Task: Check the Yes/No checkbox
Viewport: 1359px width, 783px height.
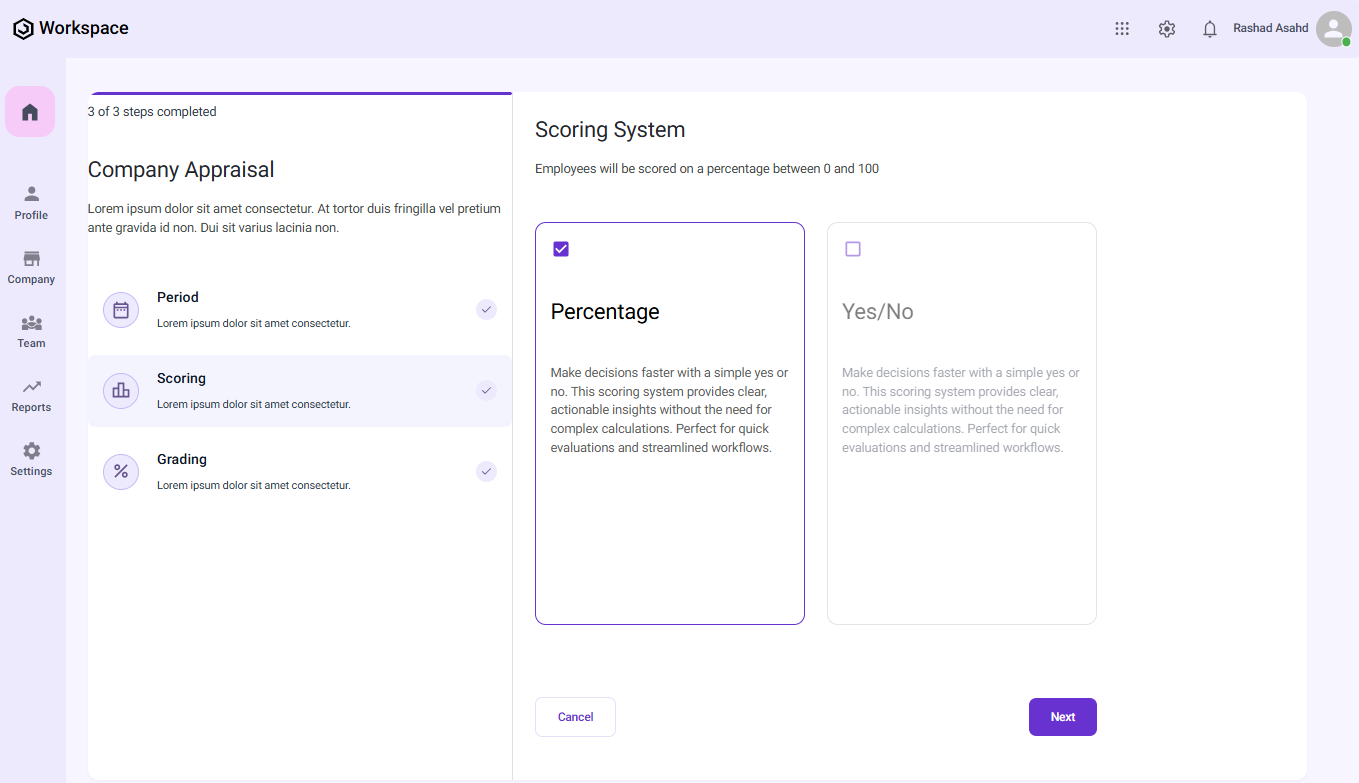Action: click(853, 249)
